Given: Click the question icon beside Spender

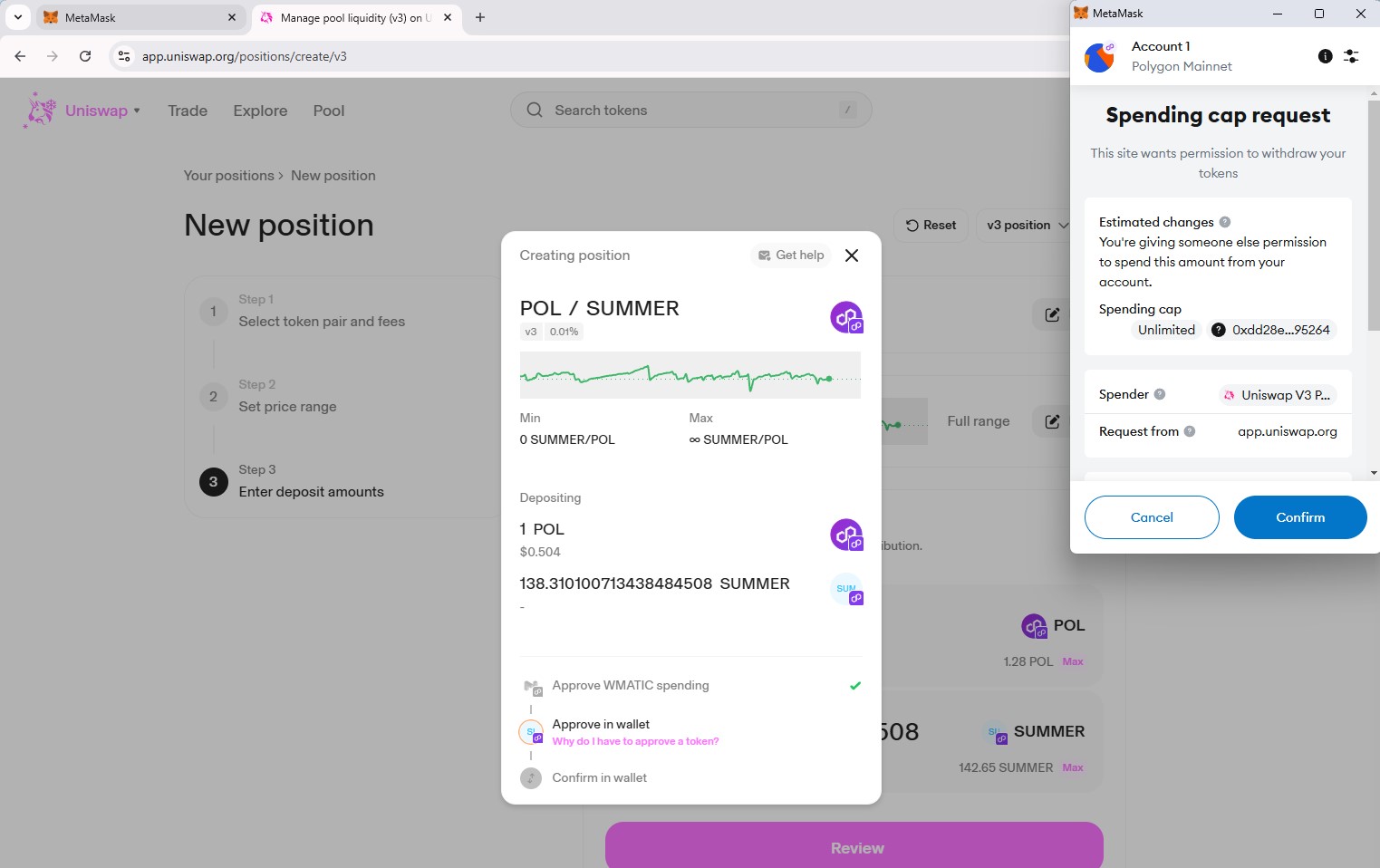Looking at the screenshot, I should click(x=1160, y=394).
